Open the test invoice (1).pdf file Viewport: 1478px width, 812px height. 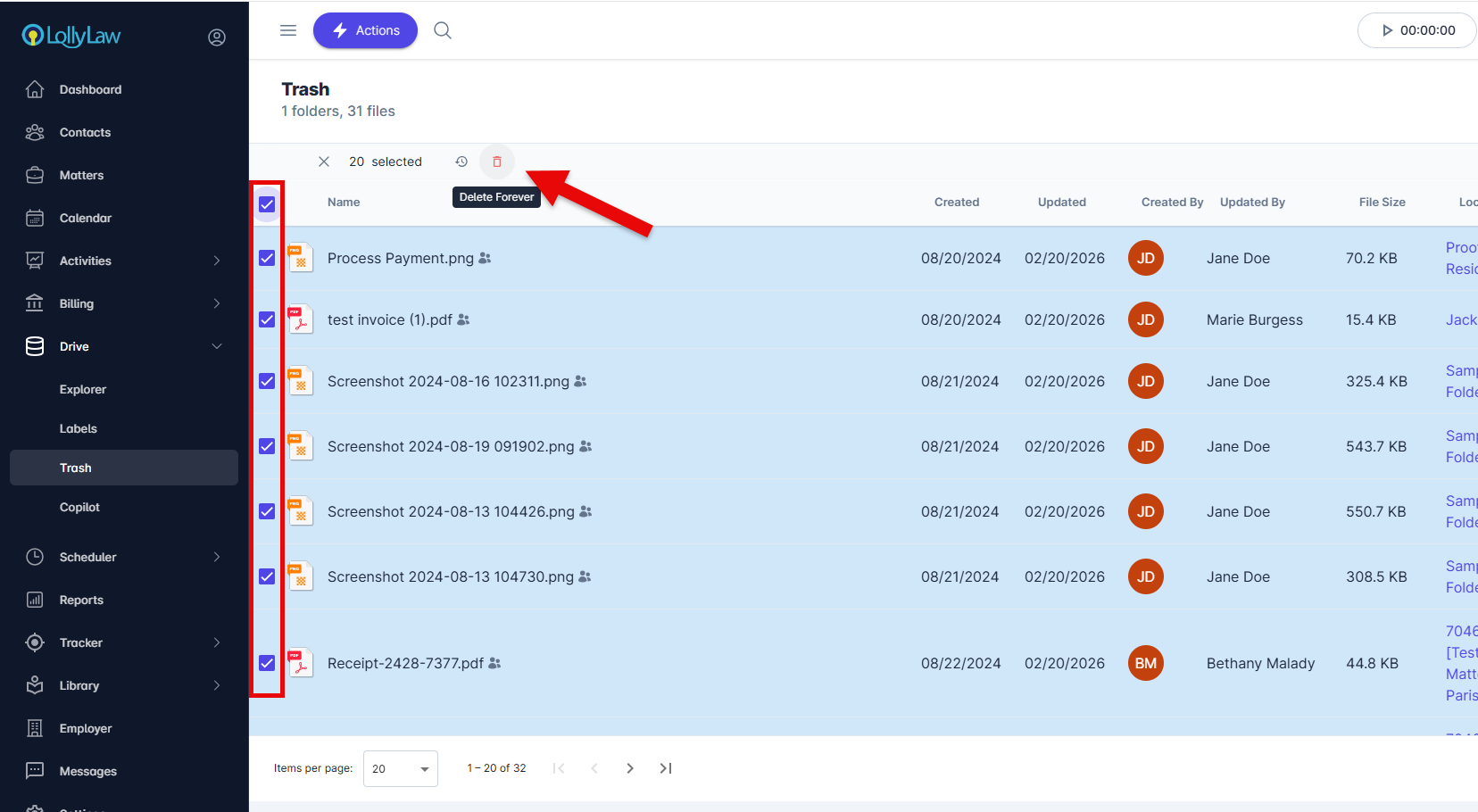[389, 319]
